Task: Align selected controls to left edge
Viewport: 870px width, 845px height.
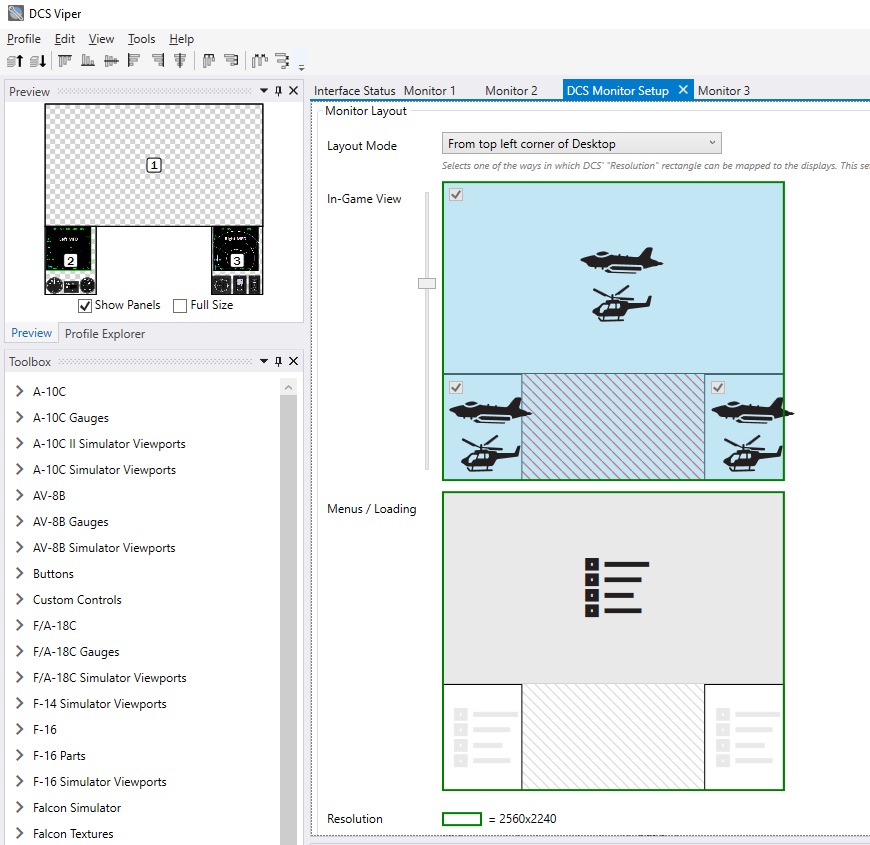Action: click(134, 60)
